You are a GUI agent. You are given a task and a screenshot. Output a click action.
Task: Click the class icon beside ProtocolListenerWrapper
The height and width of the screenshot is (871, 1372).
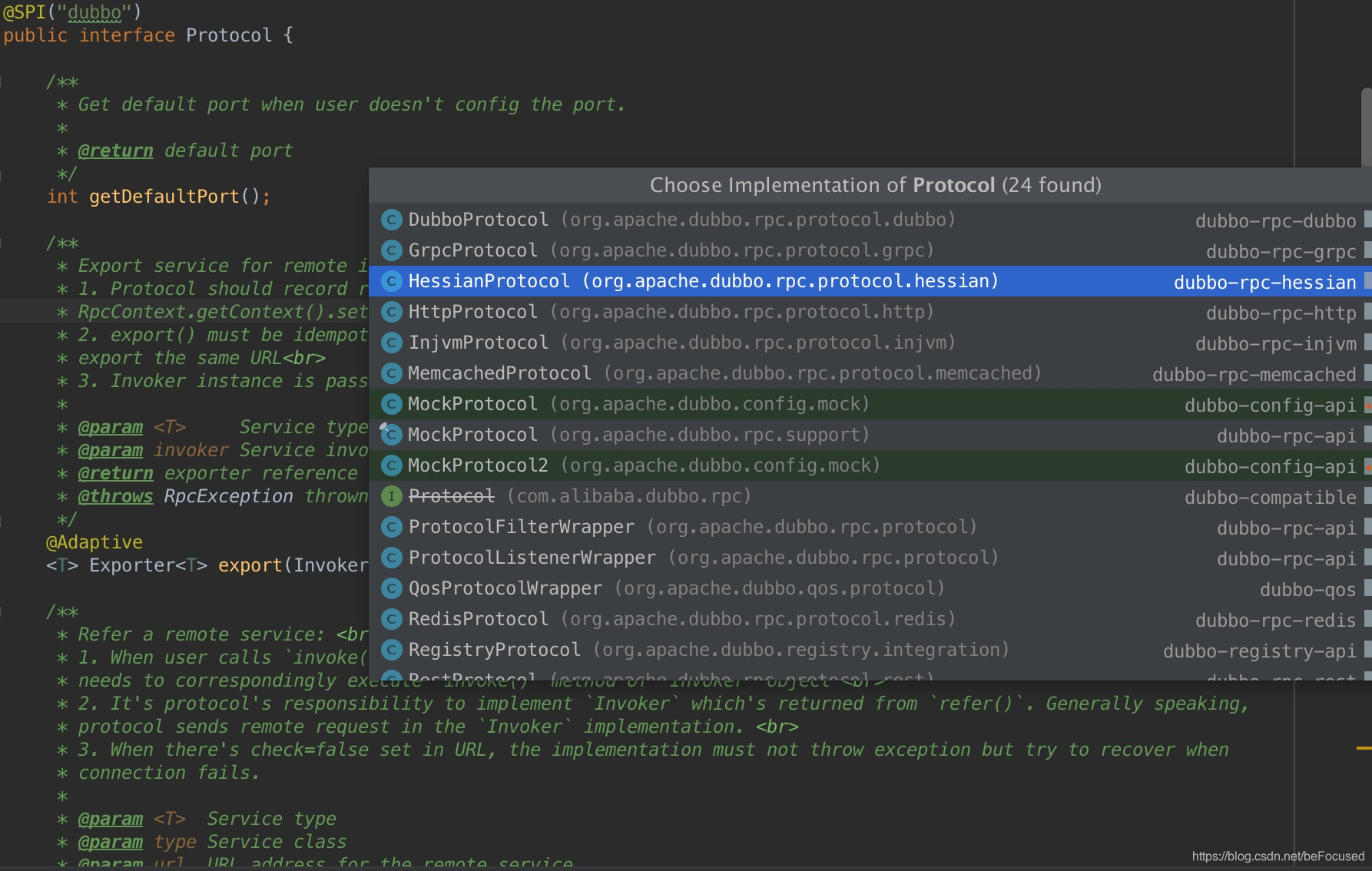pyautogui.click(x=392, y=558)
